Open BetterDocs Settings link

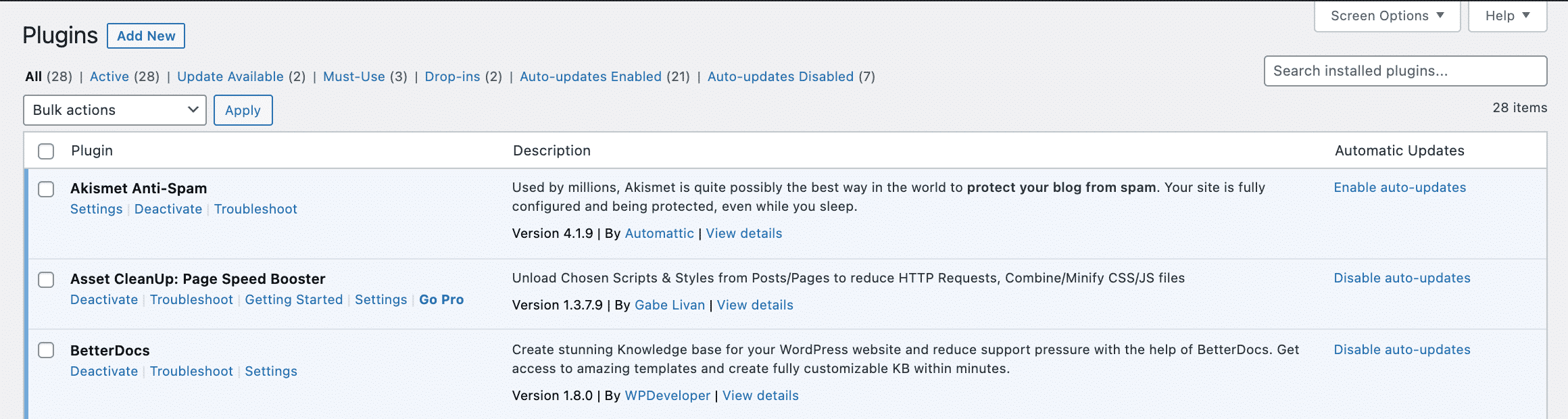(x=271, y=371)
